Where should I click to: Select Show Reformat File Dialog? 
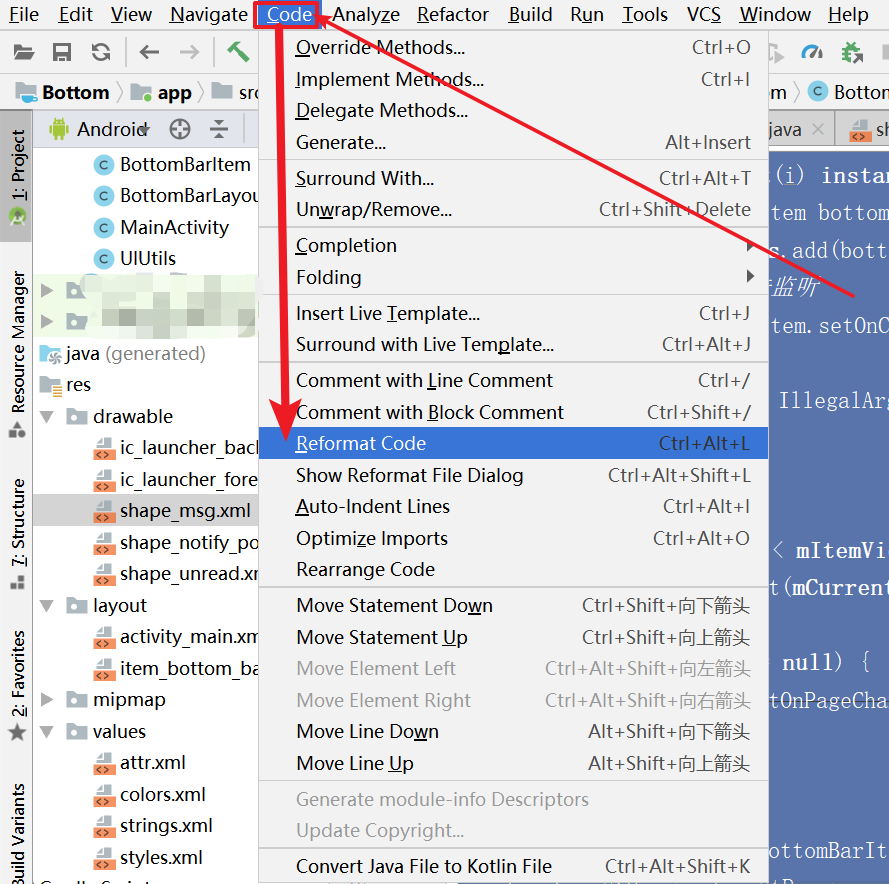click(514, 475)
